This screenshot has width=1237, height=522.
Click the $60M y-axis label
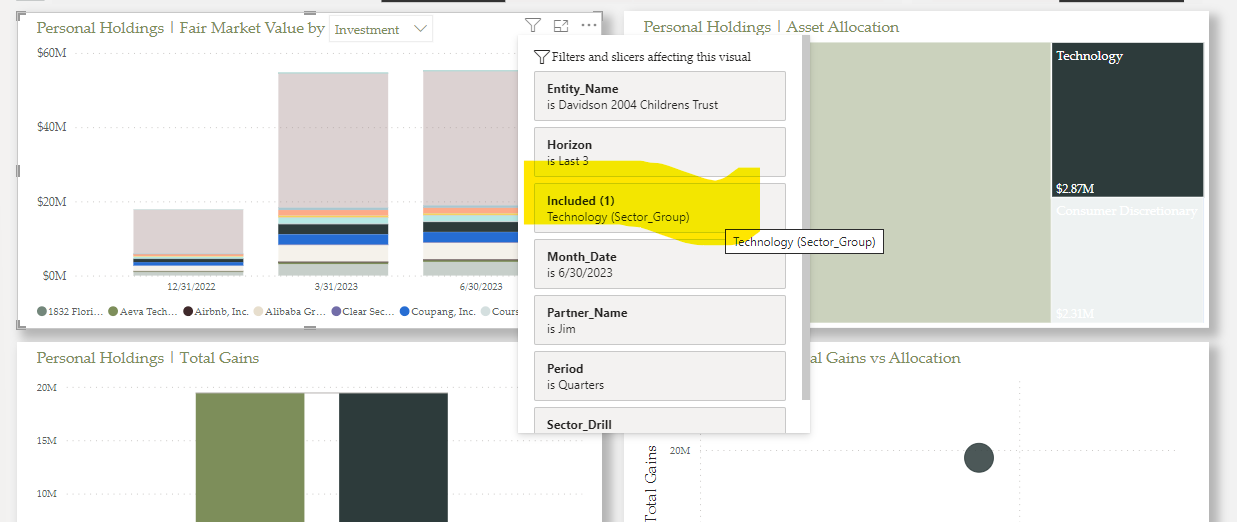click(51, 52)
